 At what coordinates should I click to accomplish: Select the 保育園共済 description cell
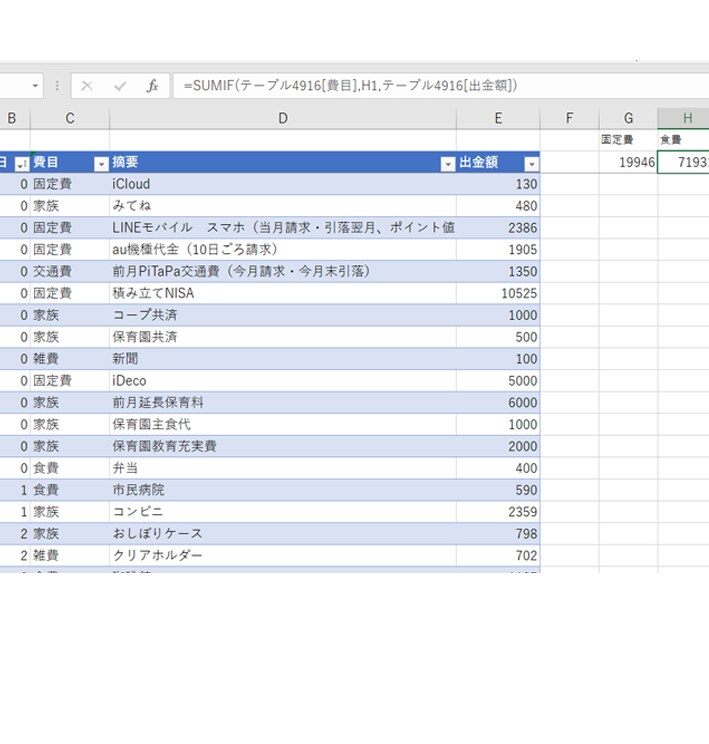(283, 337)
